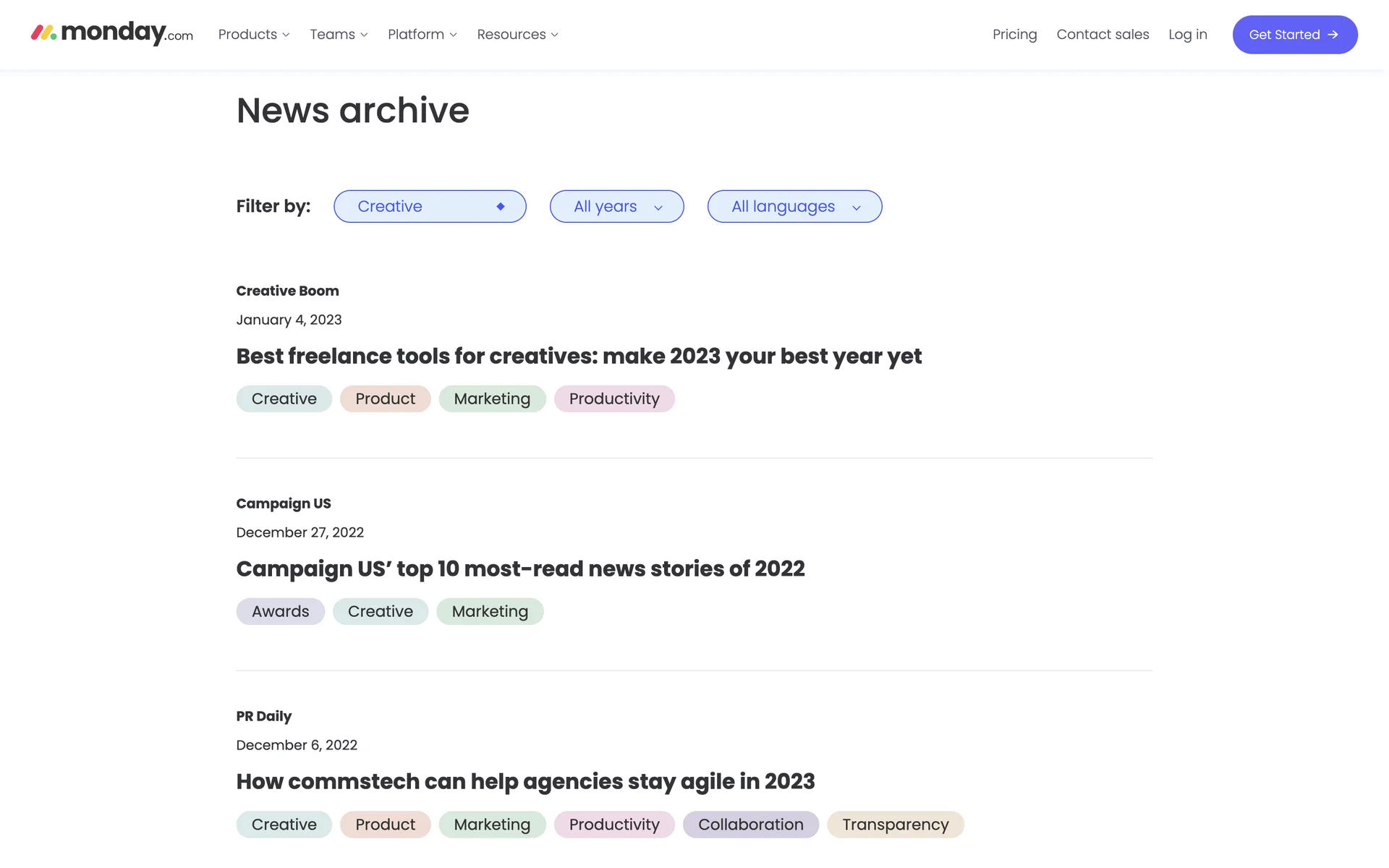The width and height of the screenshot is (1389, 868).
Task: Click Product tag under PR Daily article
Action: [385, 825]
